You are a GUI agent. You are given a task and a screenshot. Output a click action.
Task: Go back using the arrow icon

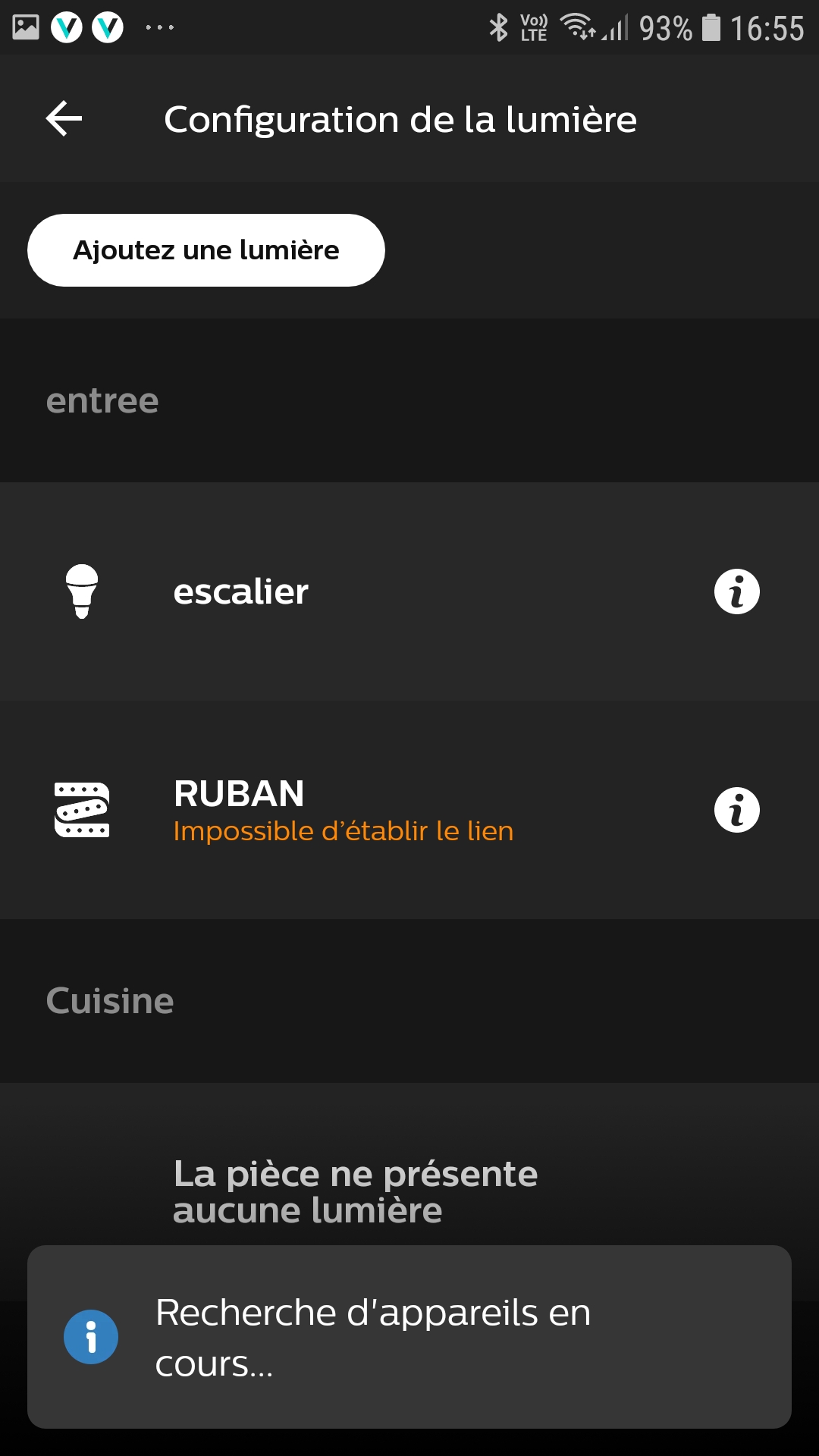pyautogui.click(x=64, y=119)
